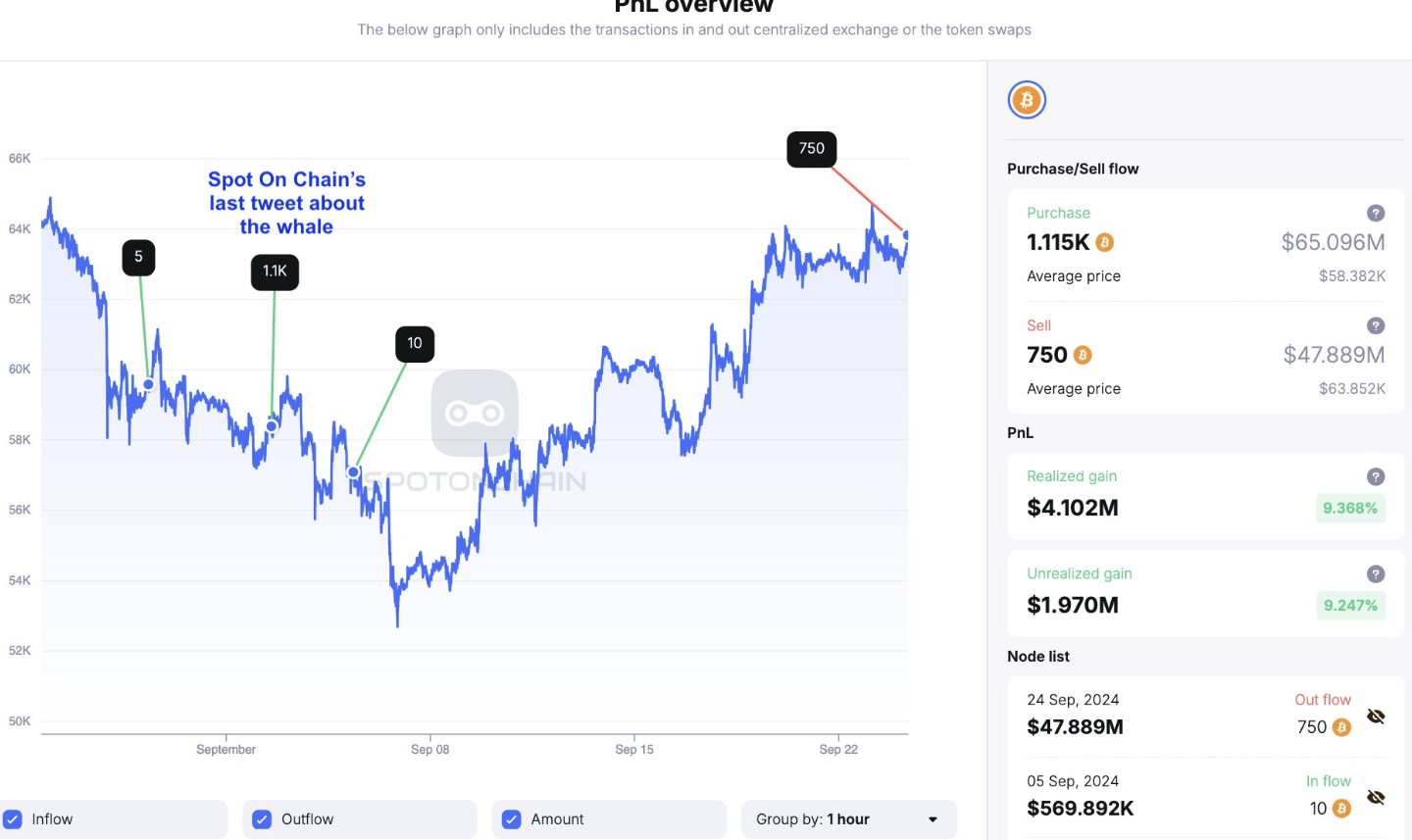Click the 5 BTC inflow label
The width and height of the screenshot is (1412, 840).
coord(138,258)
